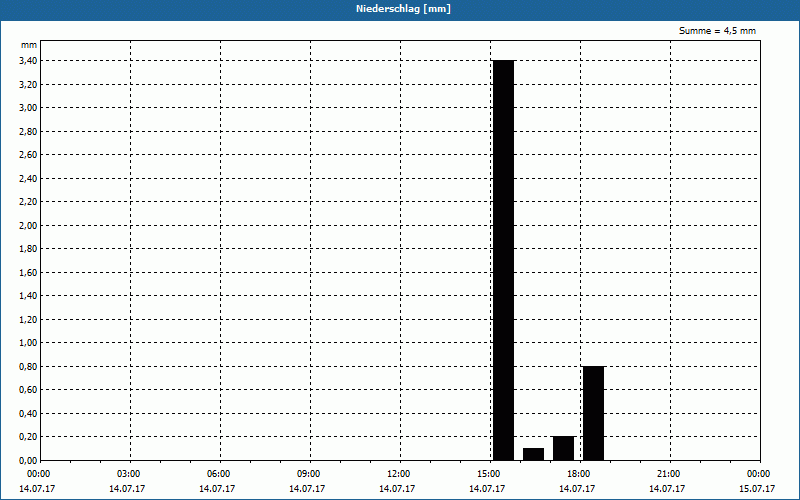Image resolution: width=800 pixels, height=500 pixels.
Task: Click the 0,00 y-axis label
Action: [x=28, y=461]
